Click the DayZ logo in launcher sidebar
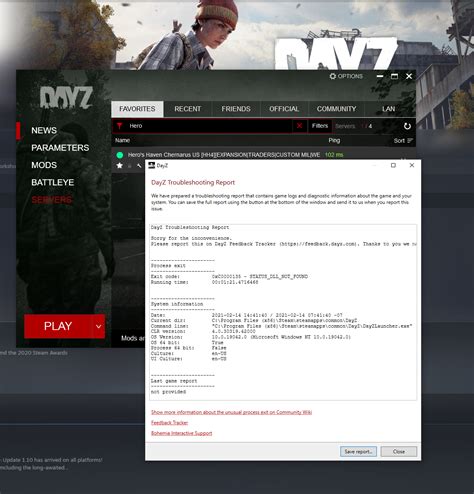 tap(66, 98)
